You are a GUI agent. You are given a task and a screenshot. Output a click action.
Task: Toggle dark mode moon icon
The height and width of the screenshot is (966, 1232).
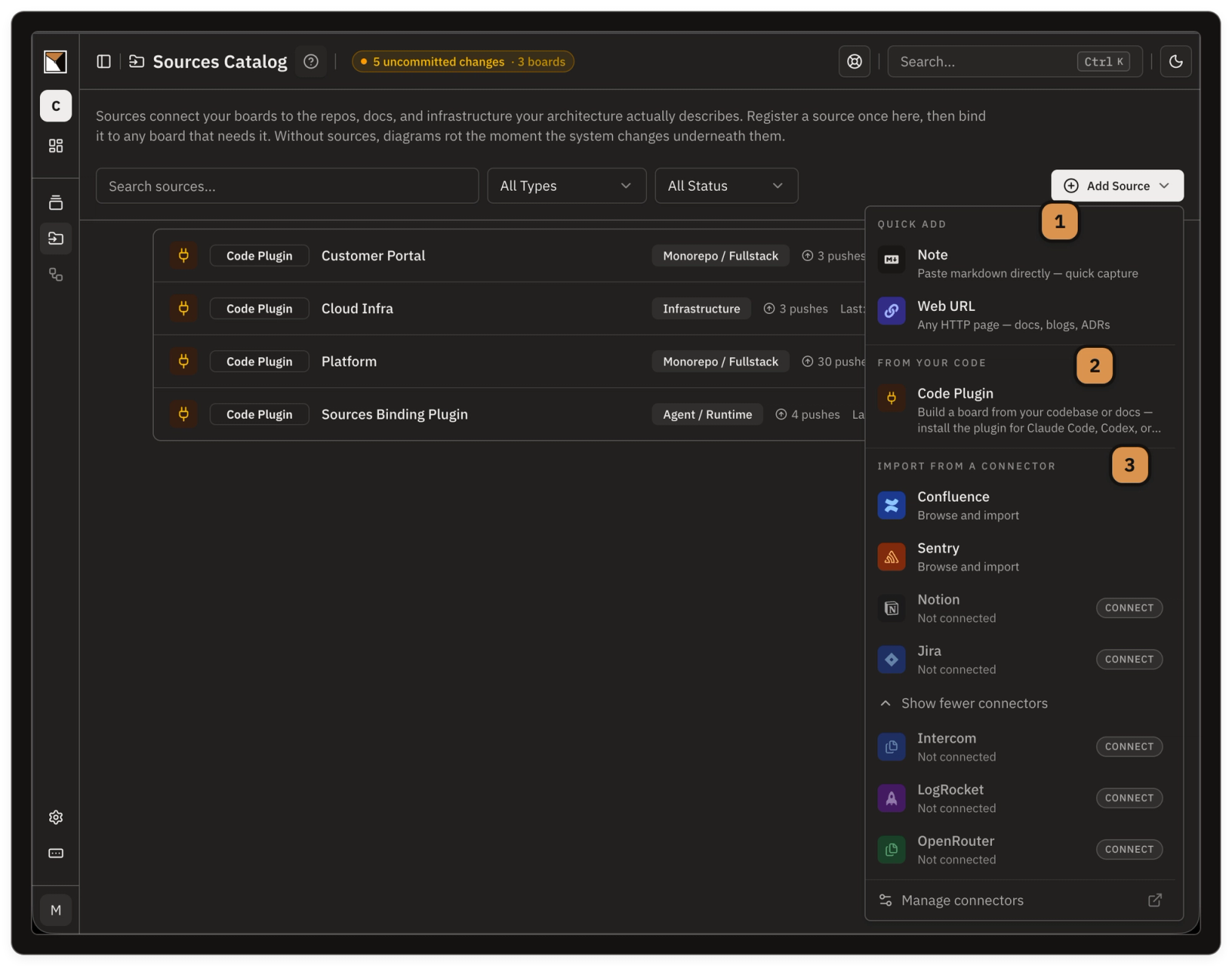(x=1176, y=62)
